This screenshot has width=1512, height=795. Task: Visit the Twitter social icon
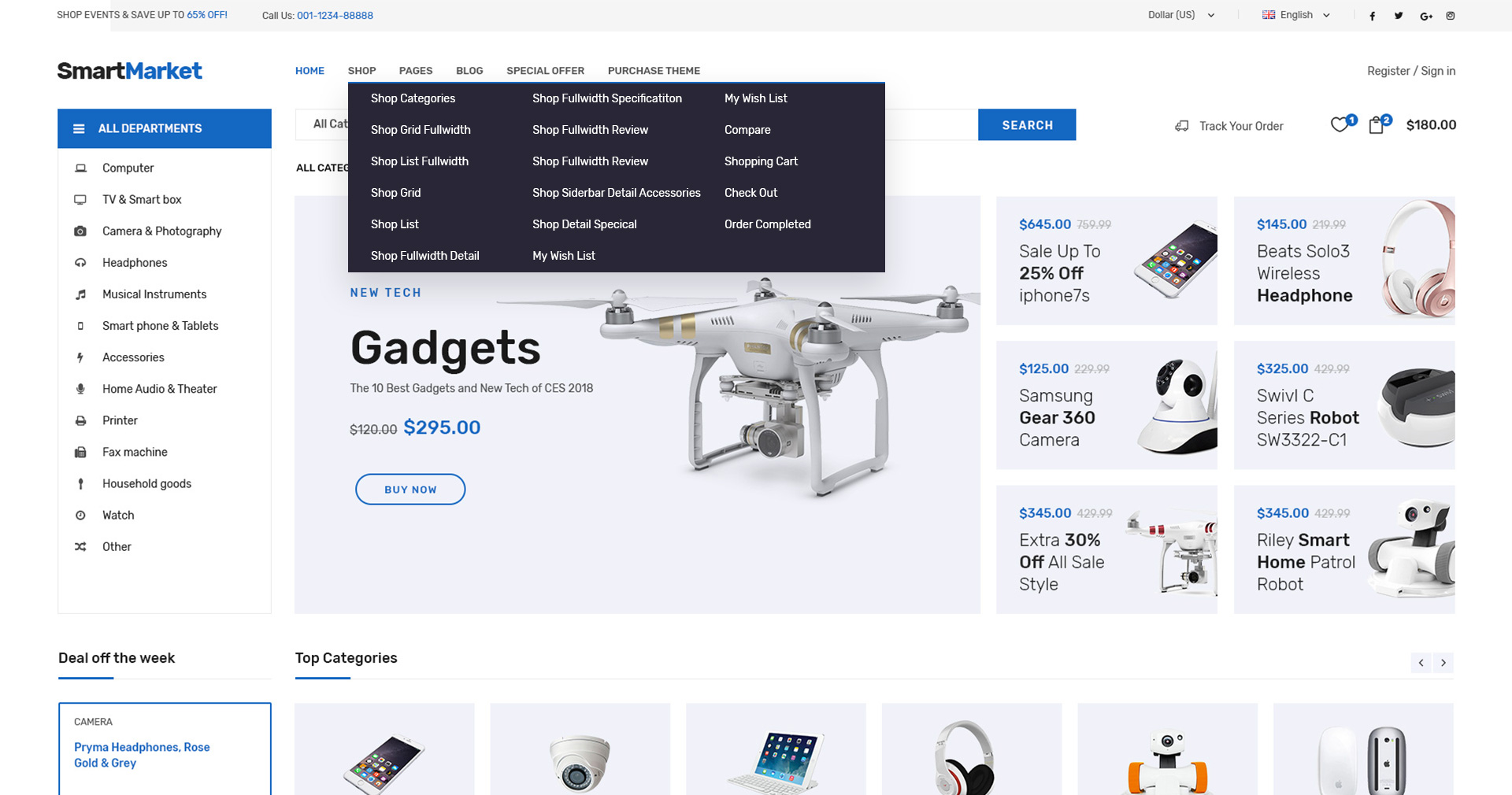click(1399, 16)
